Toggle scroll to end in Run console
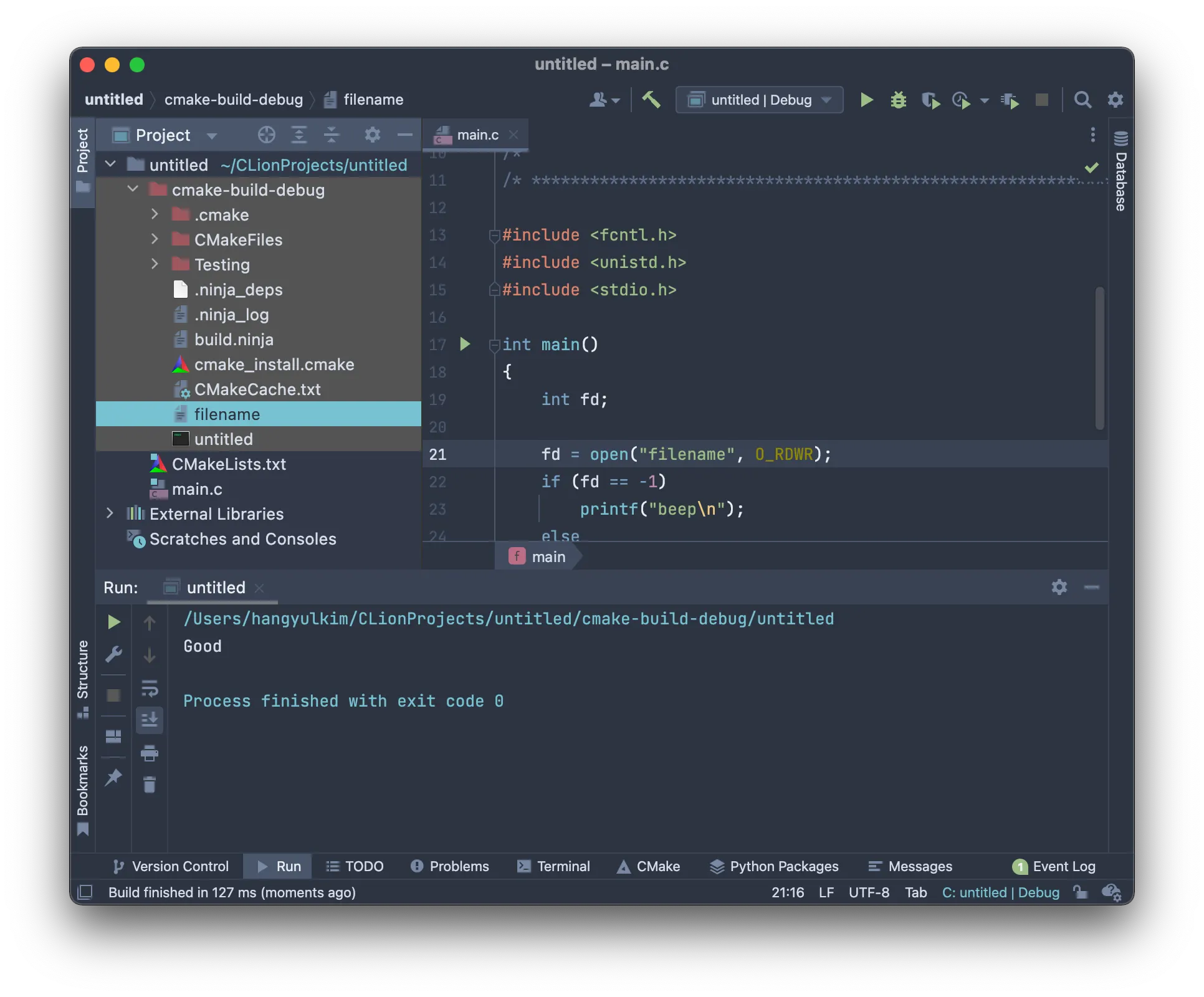This screenshot has width=1204, height=997. coord(150,720)
